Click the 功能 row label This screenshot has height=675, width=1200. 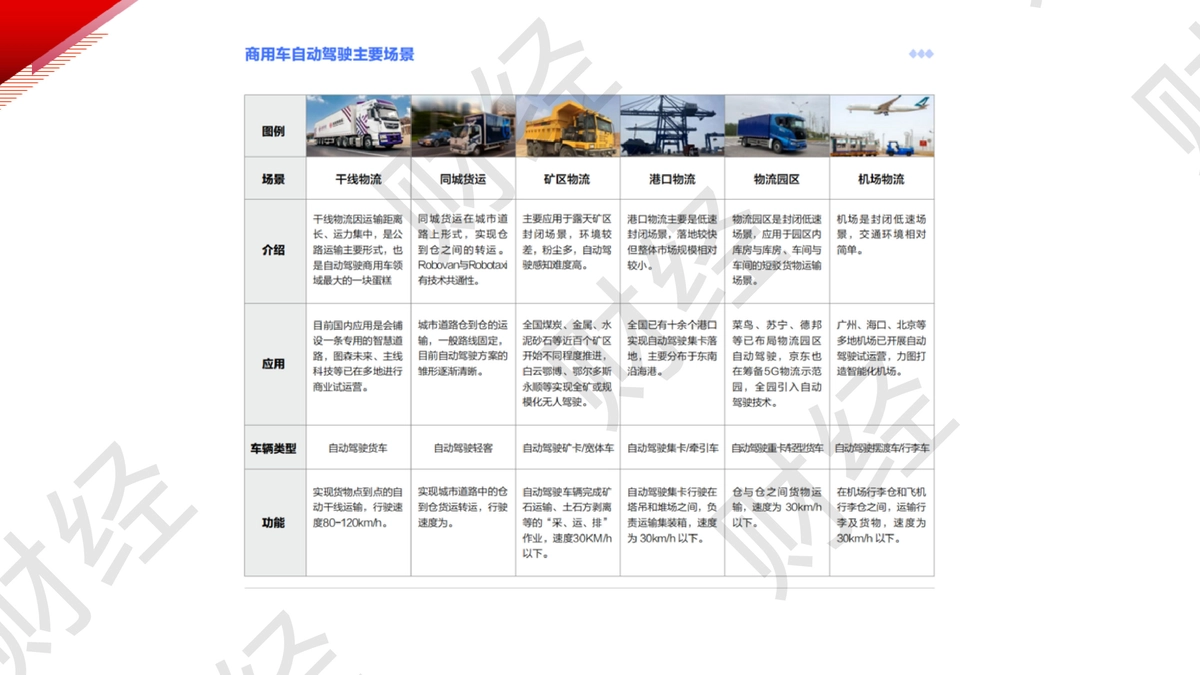tap(274, 522)
